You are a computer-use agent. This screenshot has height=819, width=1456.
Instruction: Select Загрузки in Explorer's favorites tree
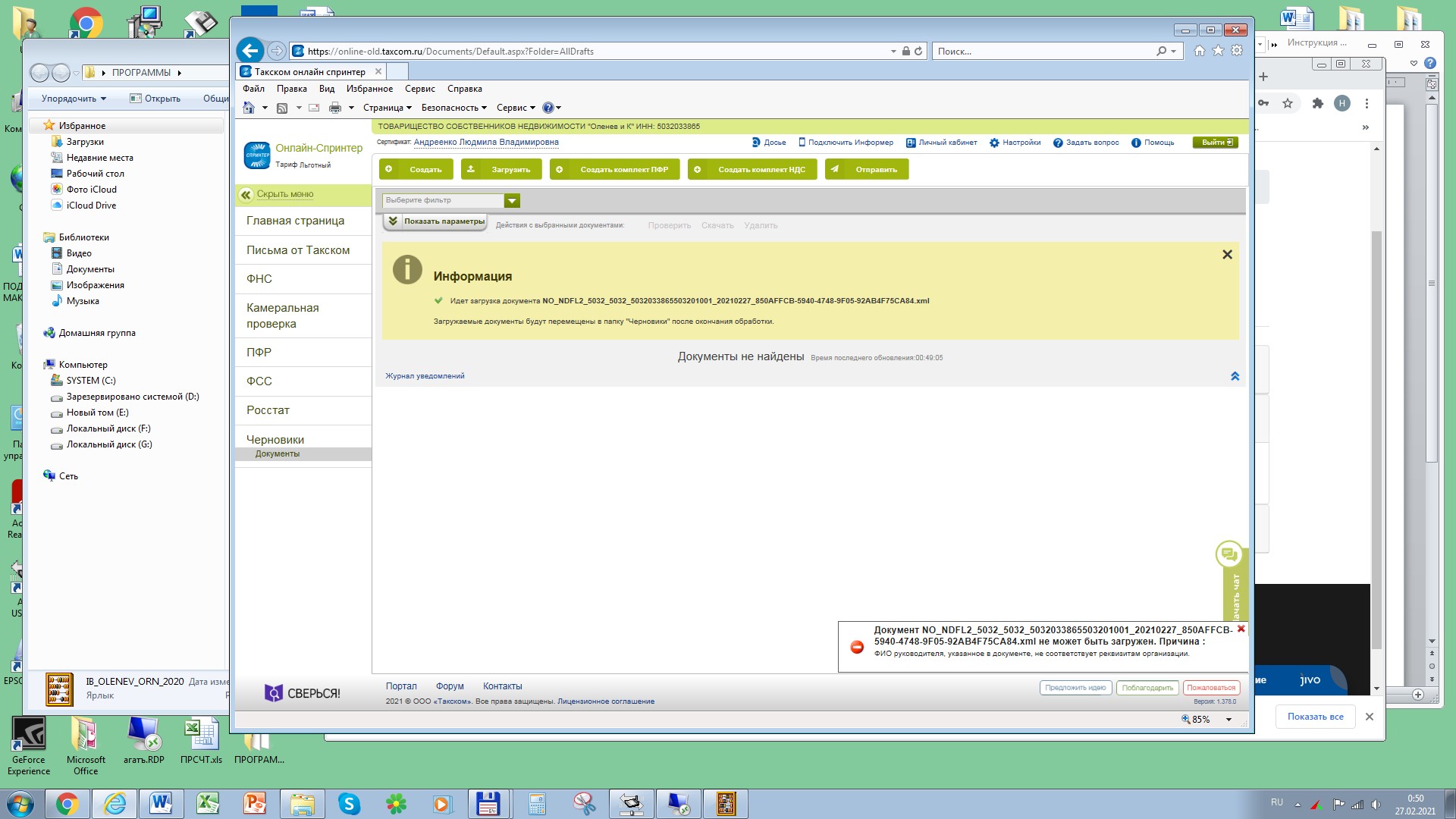pos(85,142)
